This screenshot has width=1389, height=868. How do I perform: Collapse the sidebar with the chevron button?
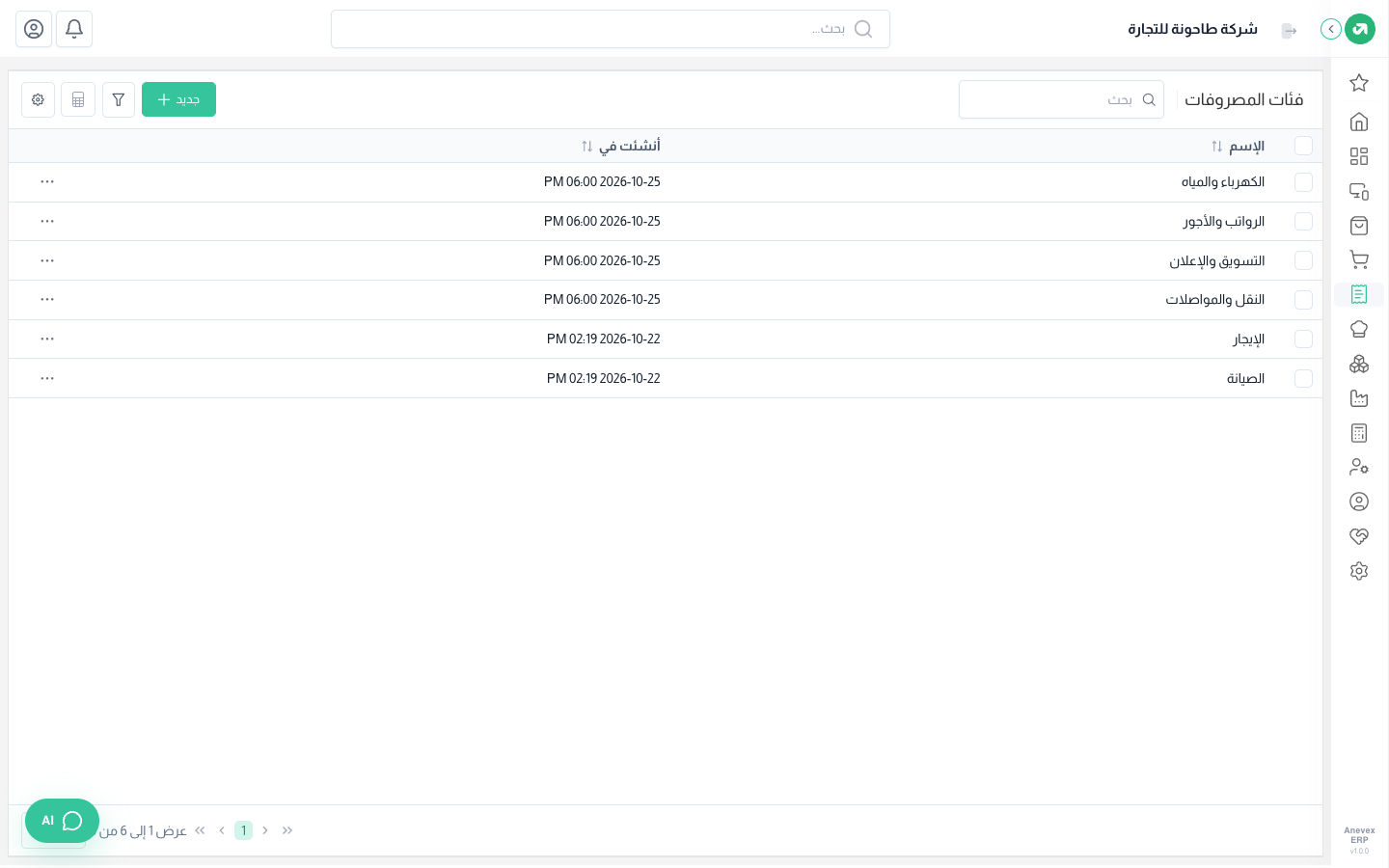pyautogui.click(x=1331, y=29)
